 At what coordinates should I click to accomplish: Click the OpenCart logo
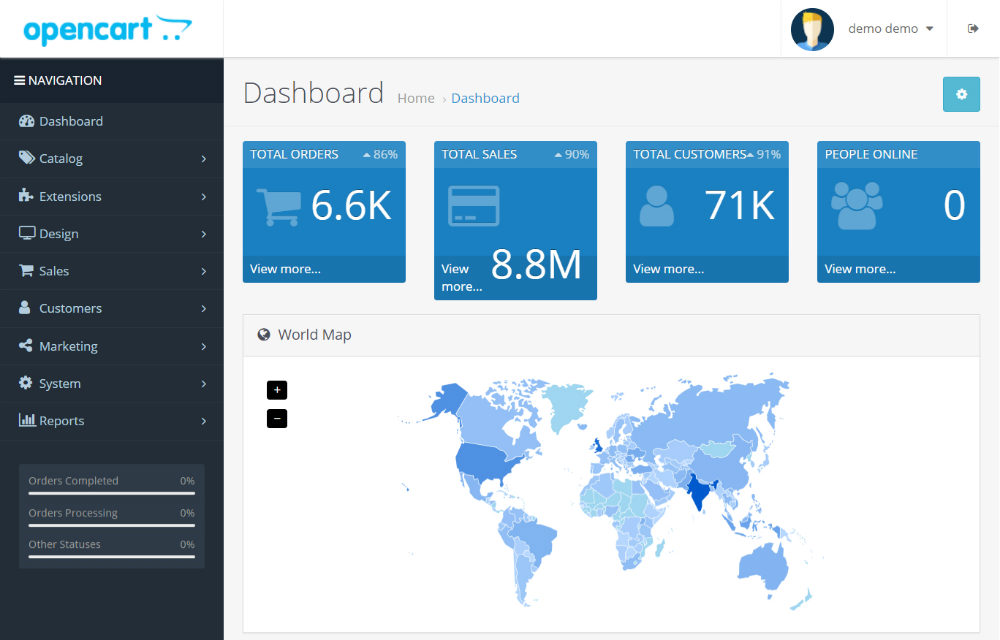(107, 29)
